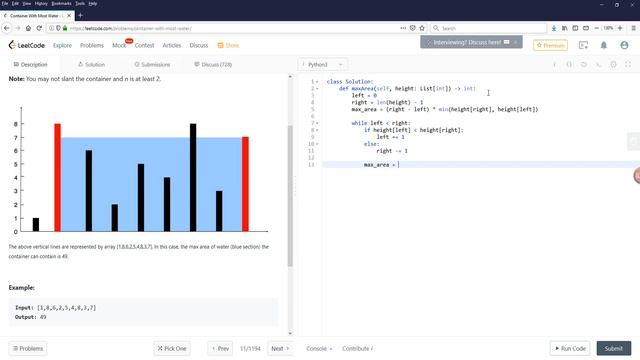Go to the next problem with Next
This screenshot has height=360, width=640.
click(280, 349)
